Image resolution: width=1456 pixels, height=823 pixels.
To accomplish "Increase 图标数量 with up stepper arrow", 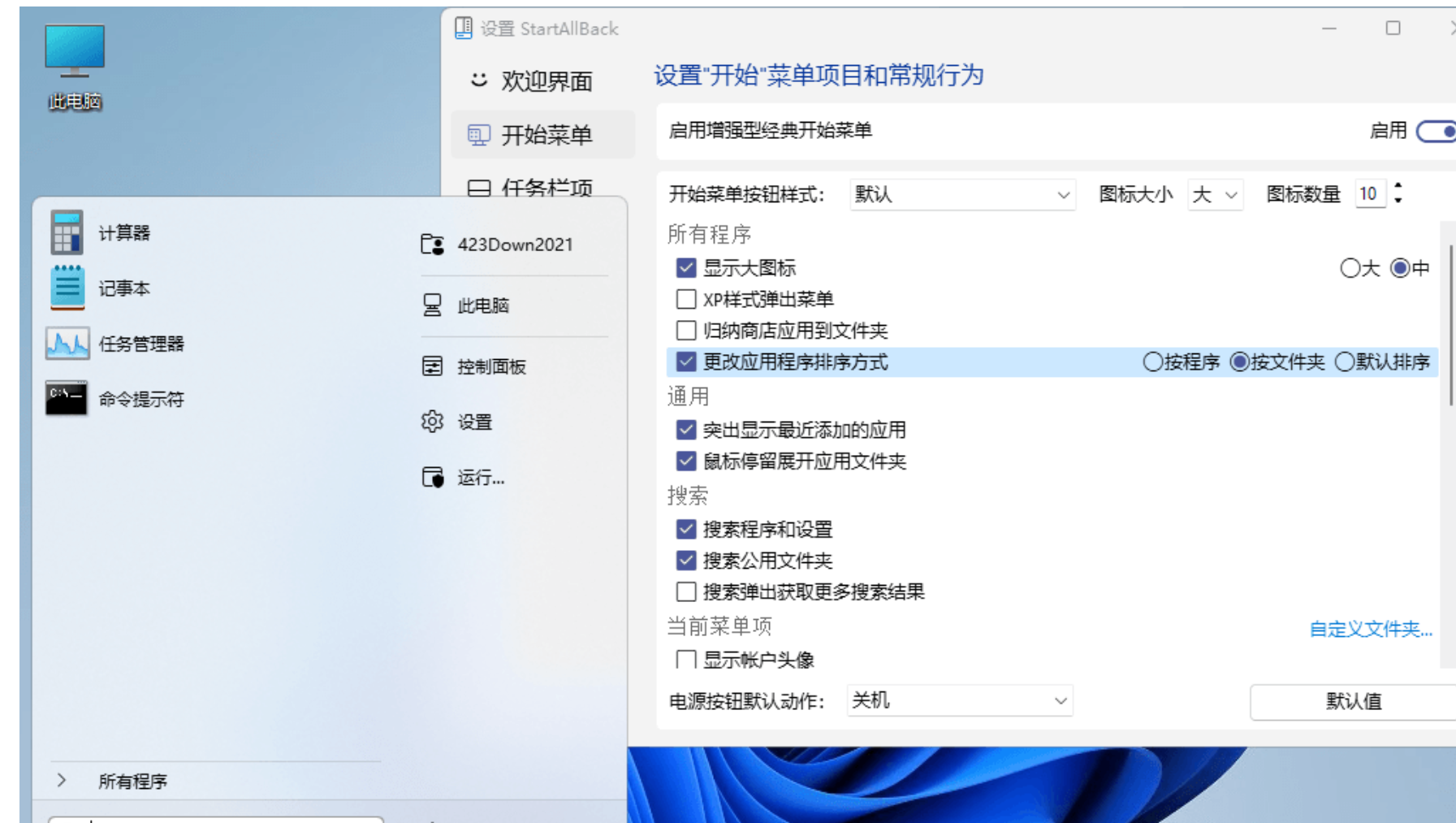I will [x=1398, y=186].
